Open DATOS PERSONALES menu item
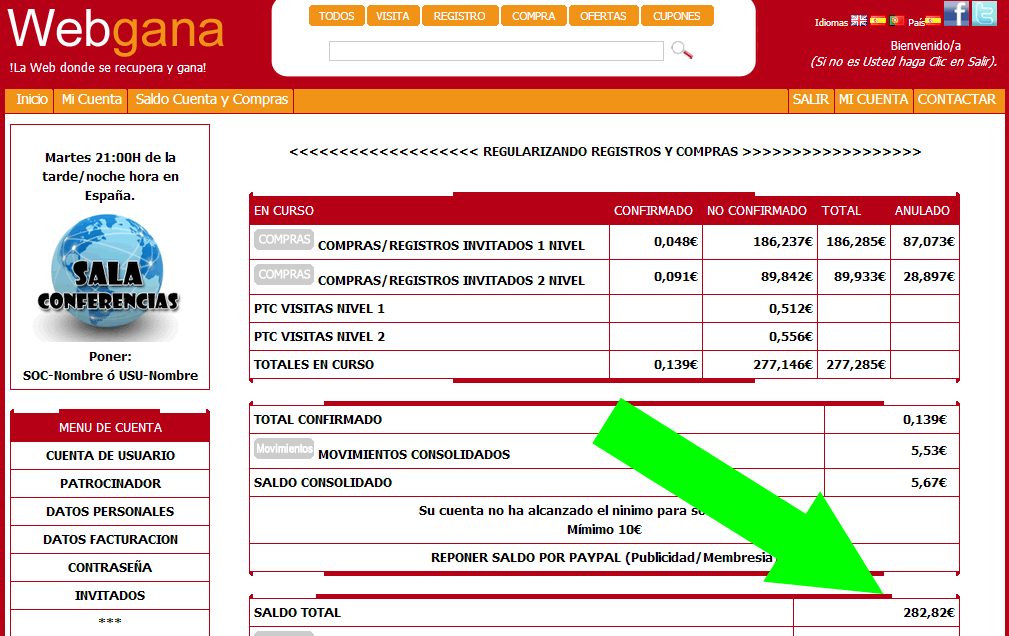 [x=110, y=512]
